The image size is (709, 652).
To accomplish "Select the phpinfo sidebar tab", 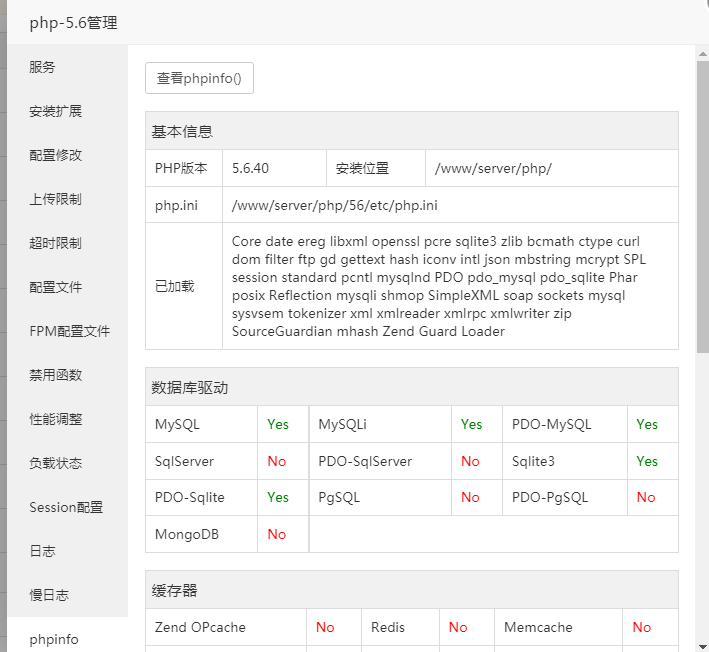I will click(54, 639).
